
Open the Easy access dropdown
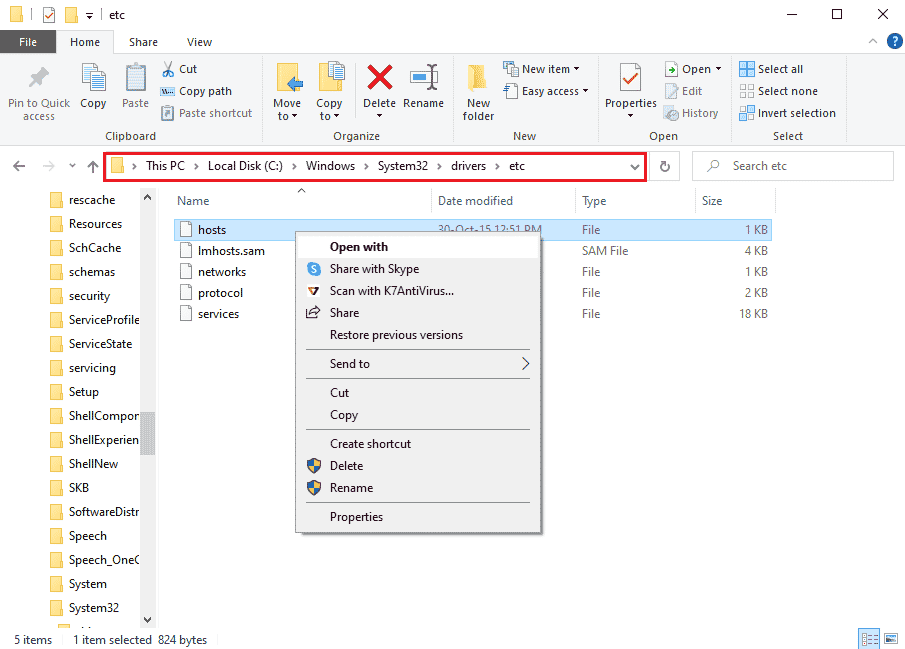pos(546,91)
